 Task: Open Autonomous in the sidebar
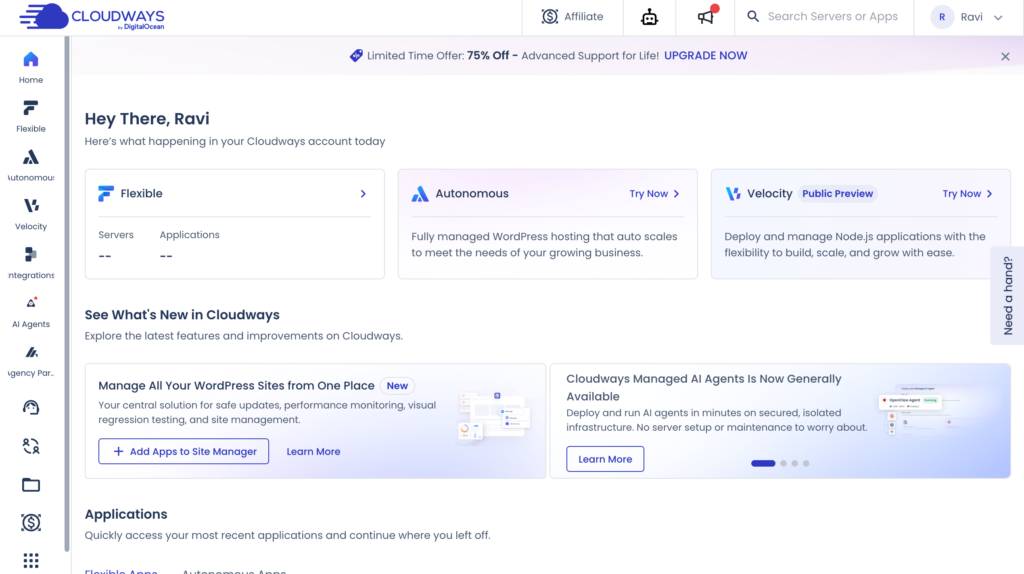[x=31, y=165]
